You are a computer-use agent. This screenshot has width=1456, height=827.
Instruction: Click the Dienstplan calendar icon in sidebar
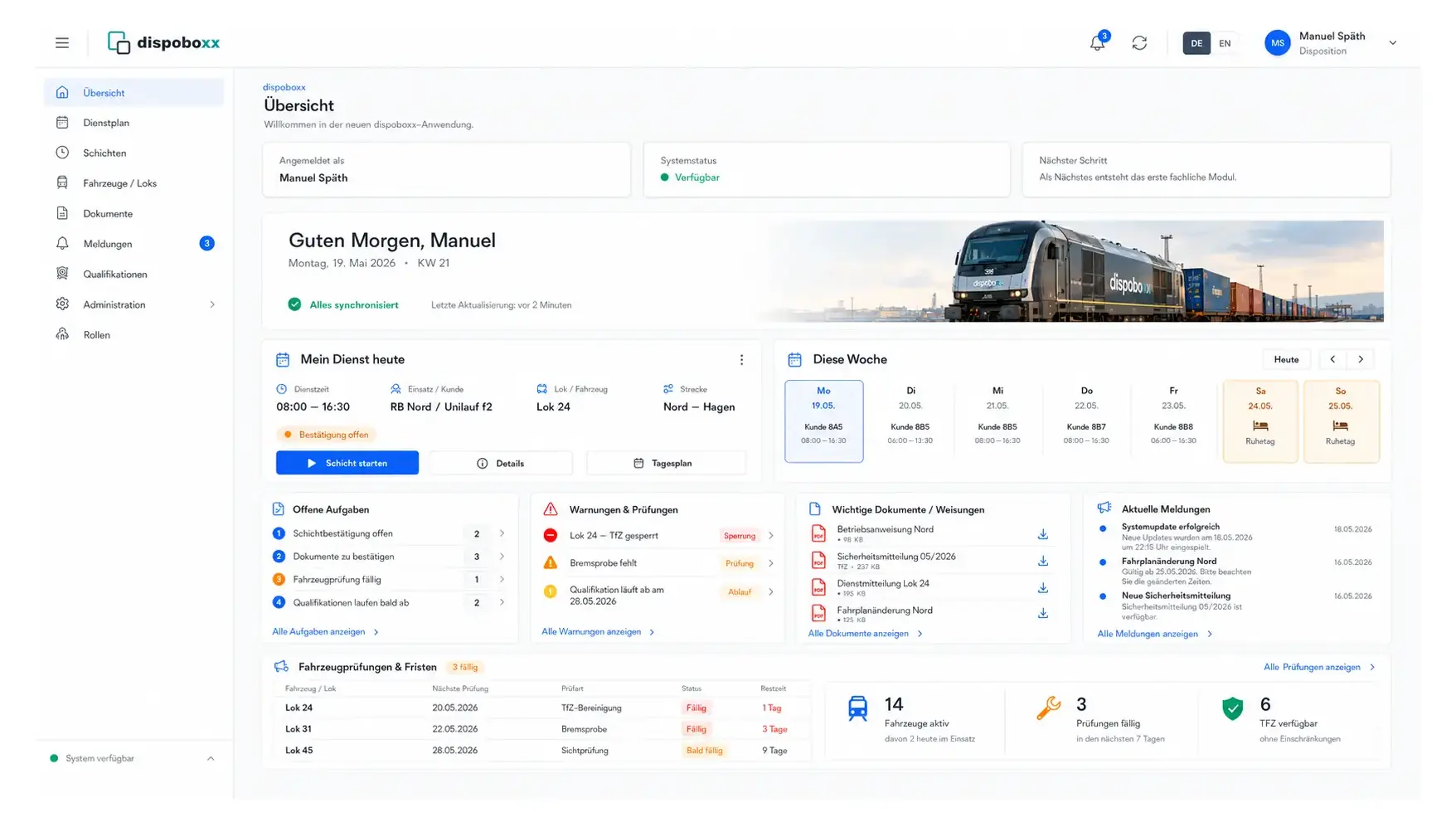coord(62,123)
